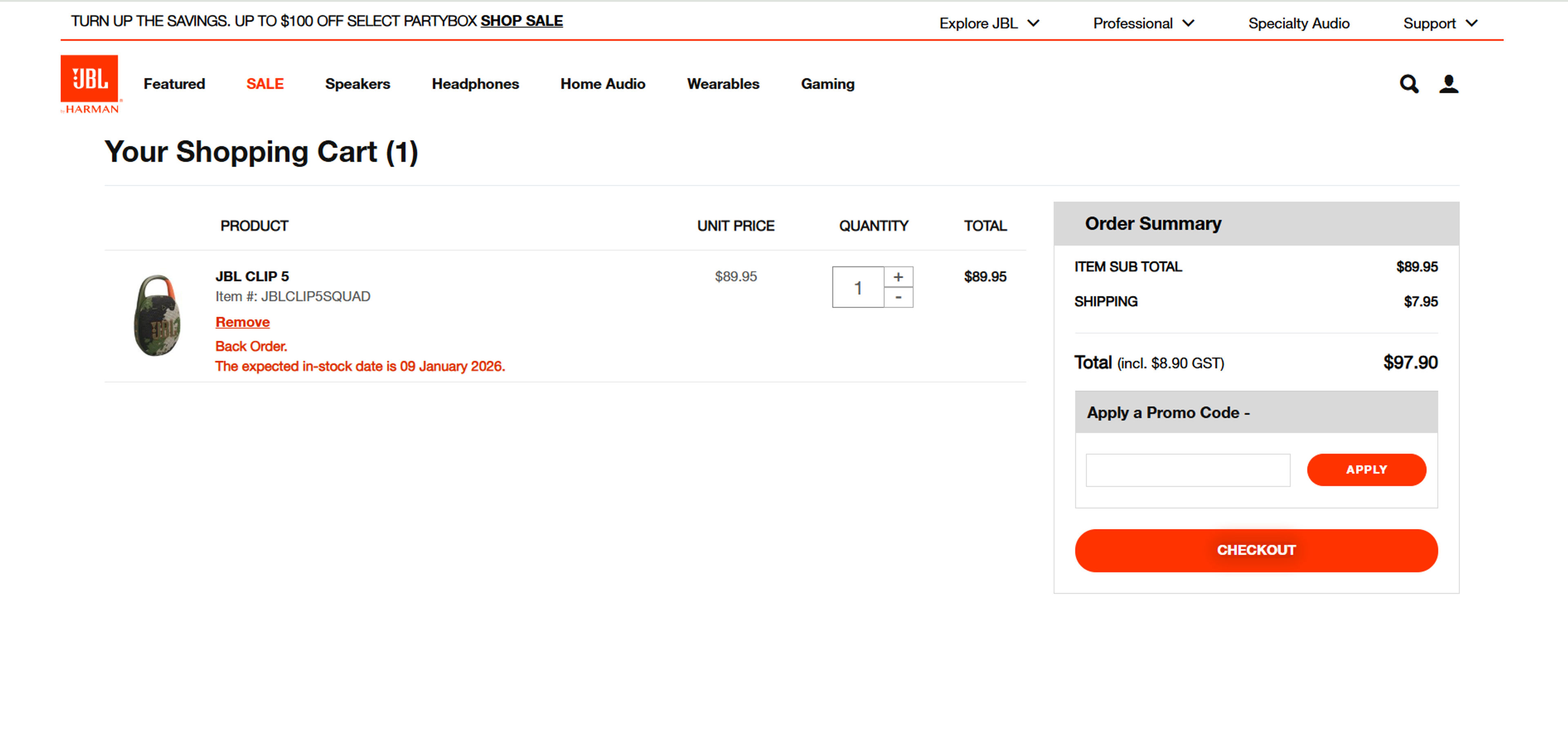The image size is (1568, 752).
Task: Decrease quantity with the minus button
Action: [x=898, y=297]
